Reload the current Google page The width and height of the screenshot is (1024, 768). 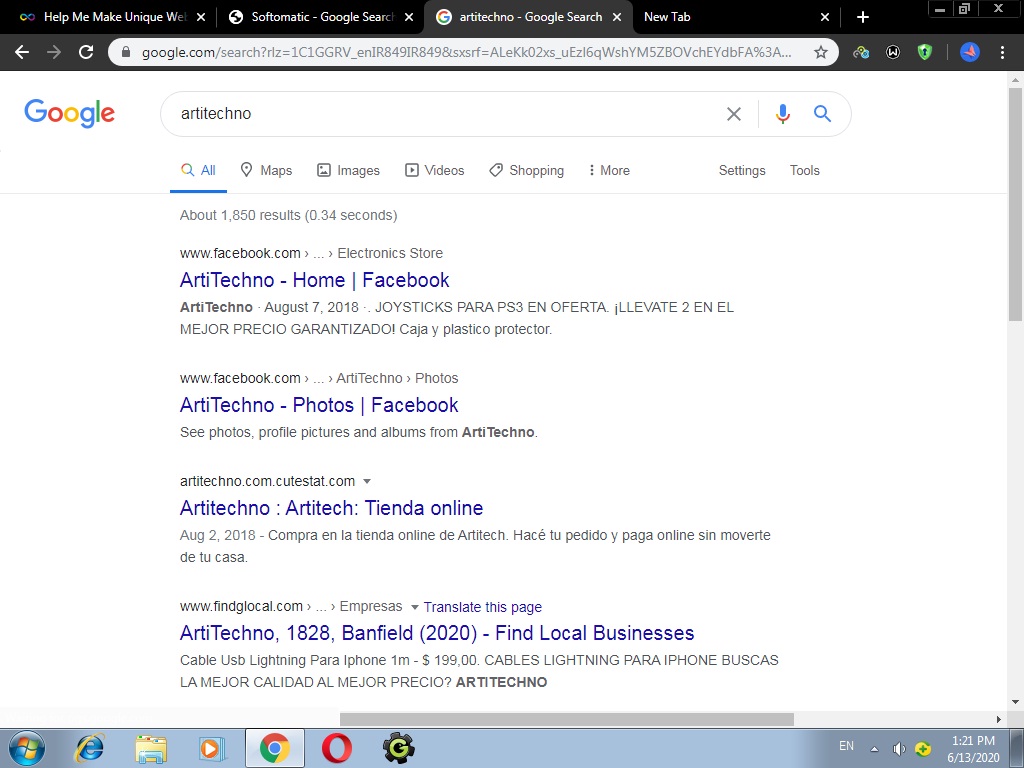click(86, 52)
